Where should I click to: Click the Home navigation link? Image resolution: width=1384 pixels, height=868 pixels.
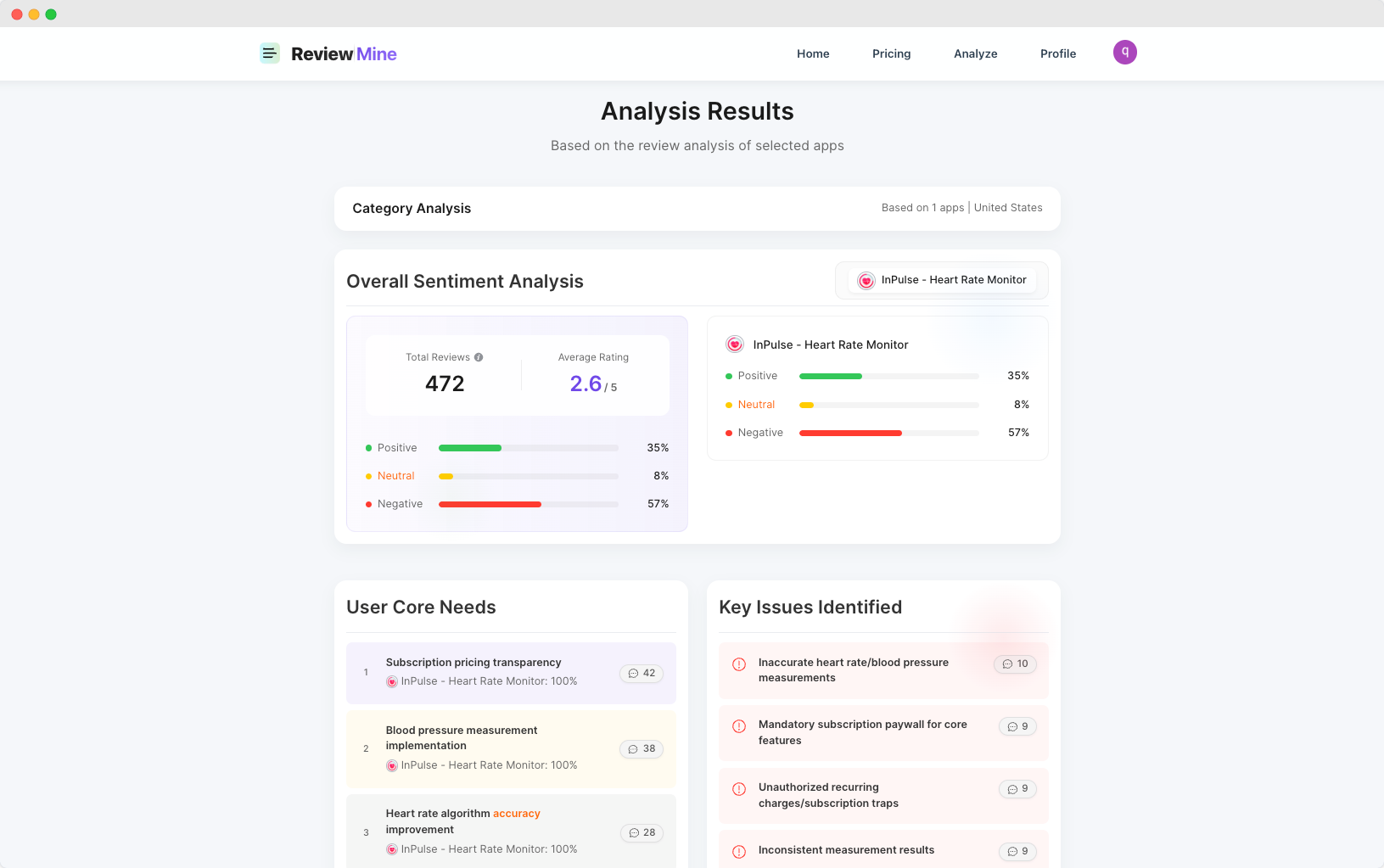[812, 53]
